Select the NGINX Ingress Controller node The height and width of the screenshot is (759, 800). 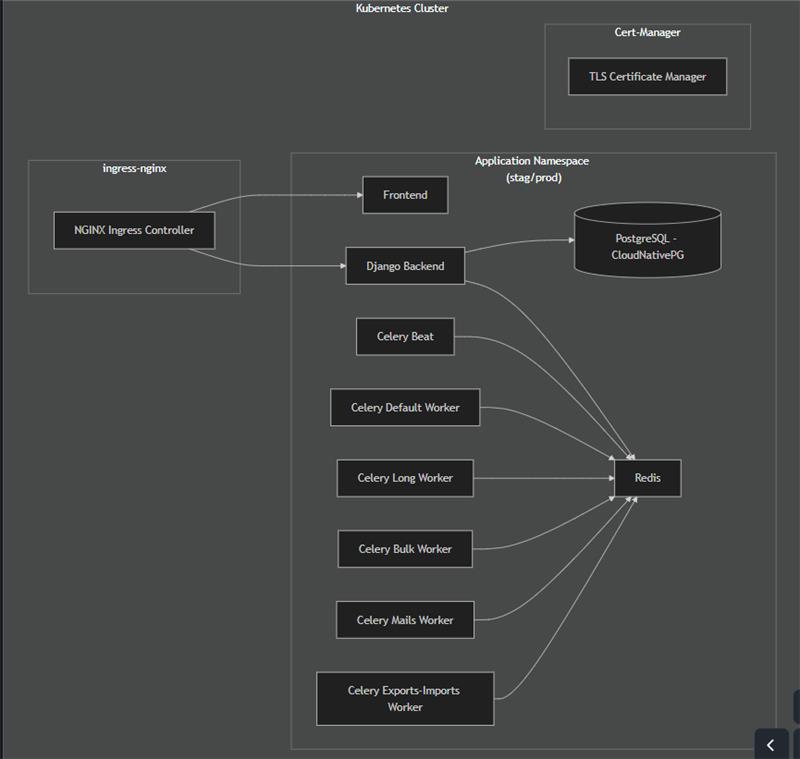point(134,230)
